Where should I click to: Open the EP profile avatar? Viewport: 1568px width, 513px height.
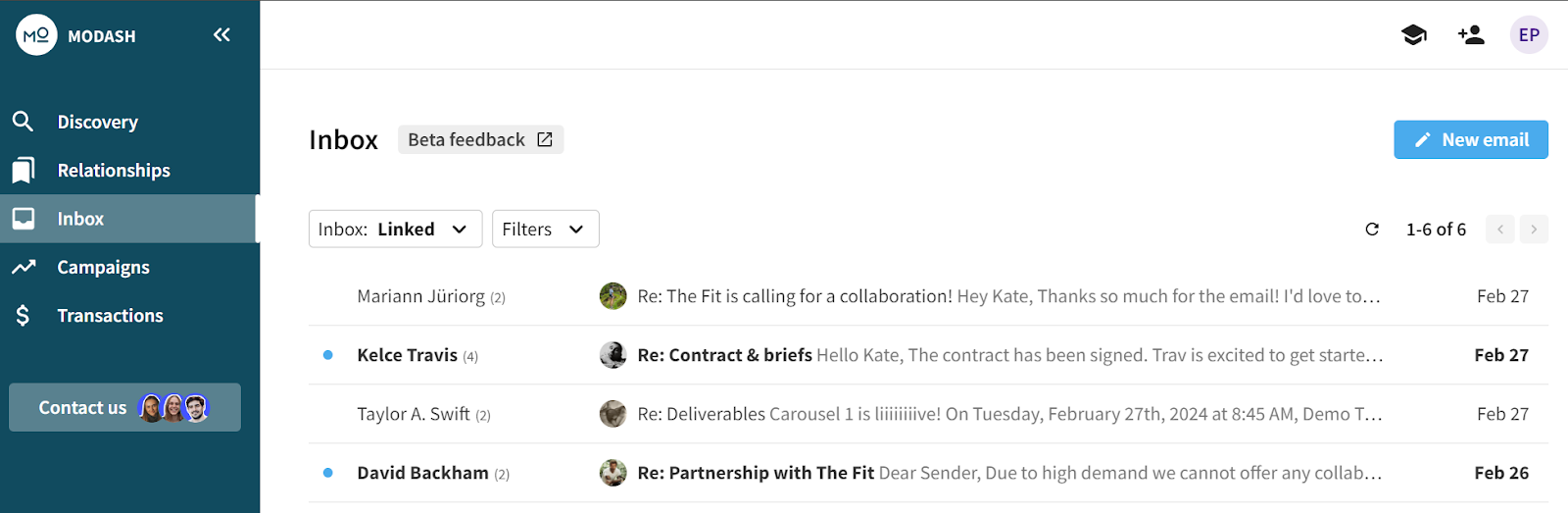coord(1529,35)
